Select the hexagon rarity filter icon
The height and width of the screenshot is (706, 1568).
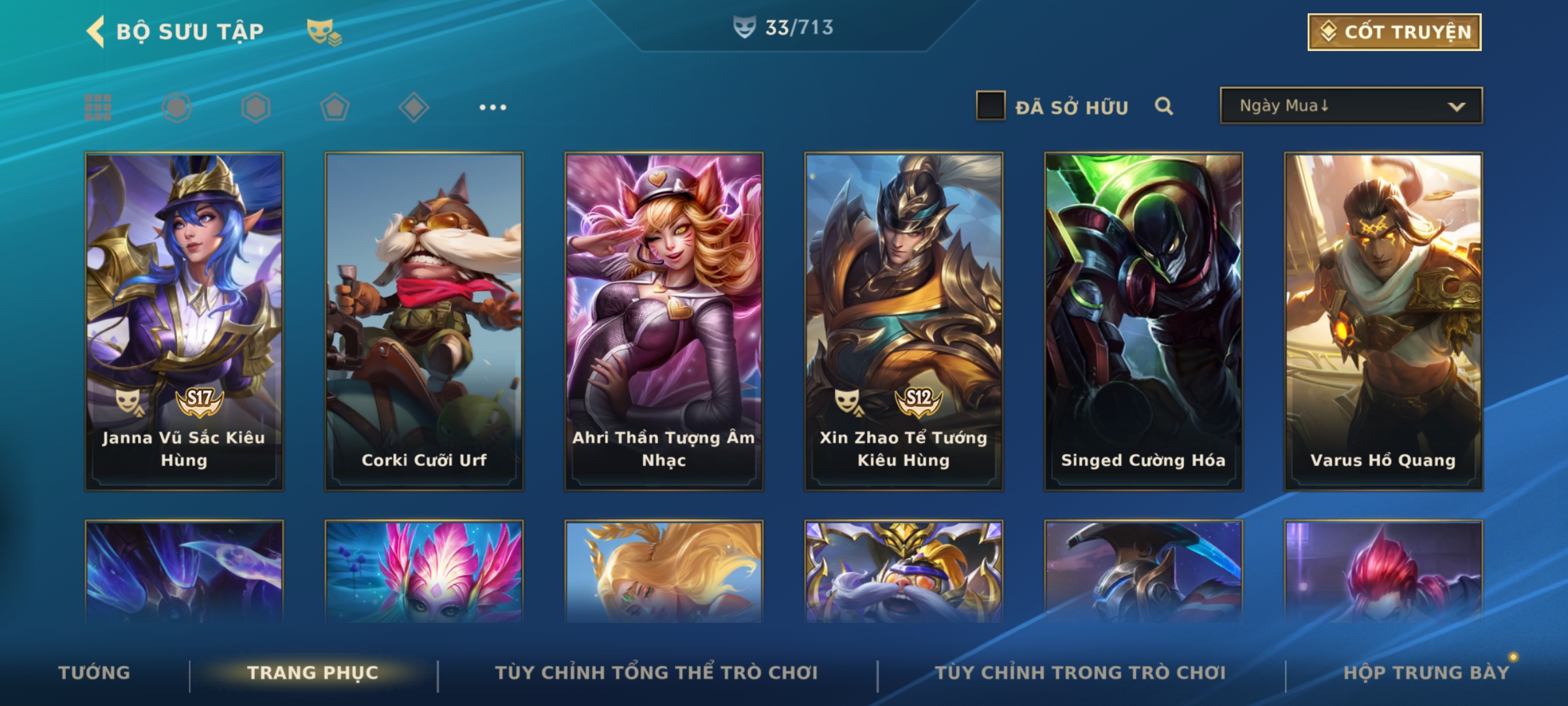[255, 107]
